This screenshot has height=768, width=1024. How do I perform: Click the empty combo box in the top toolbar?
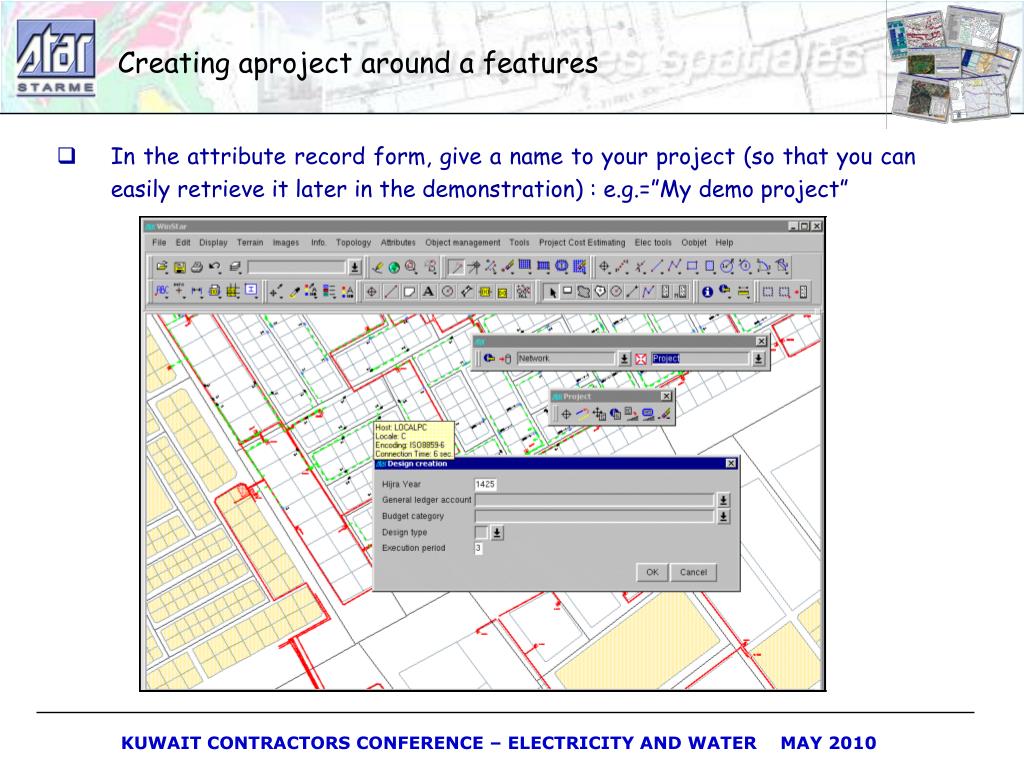click(296, 267)
